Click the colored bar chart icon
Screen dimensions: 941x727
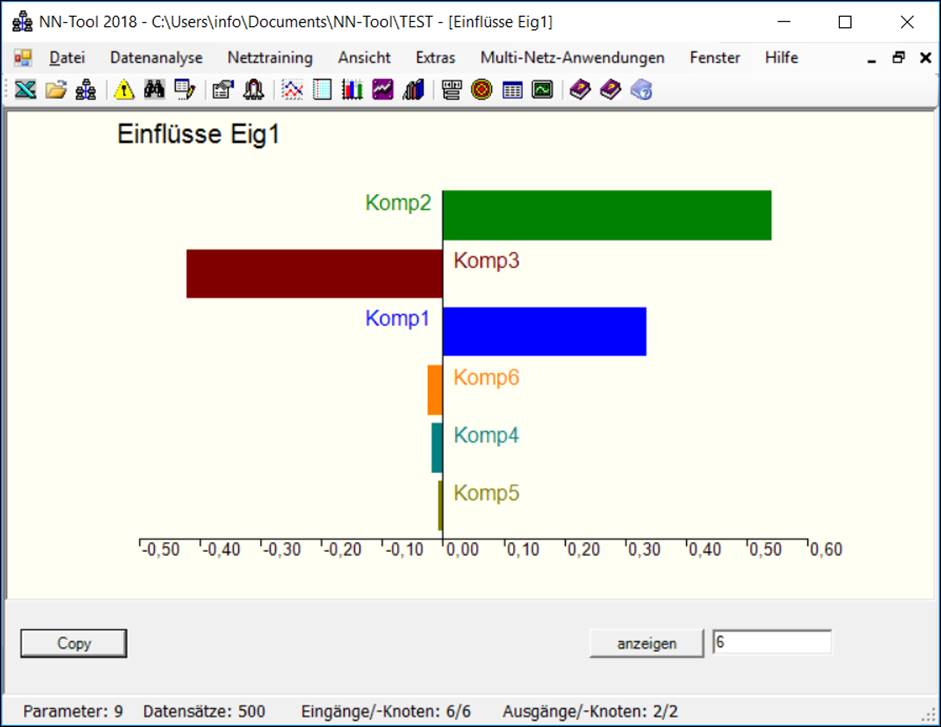click(352, 90)
